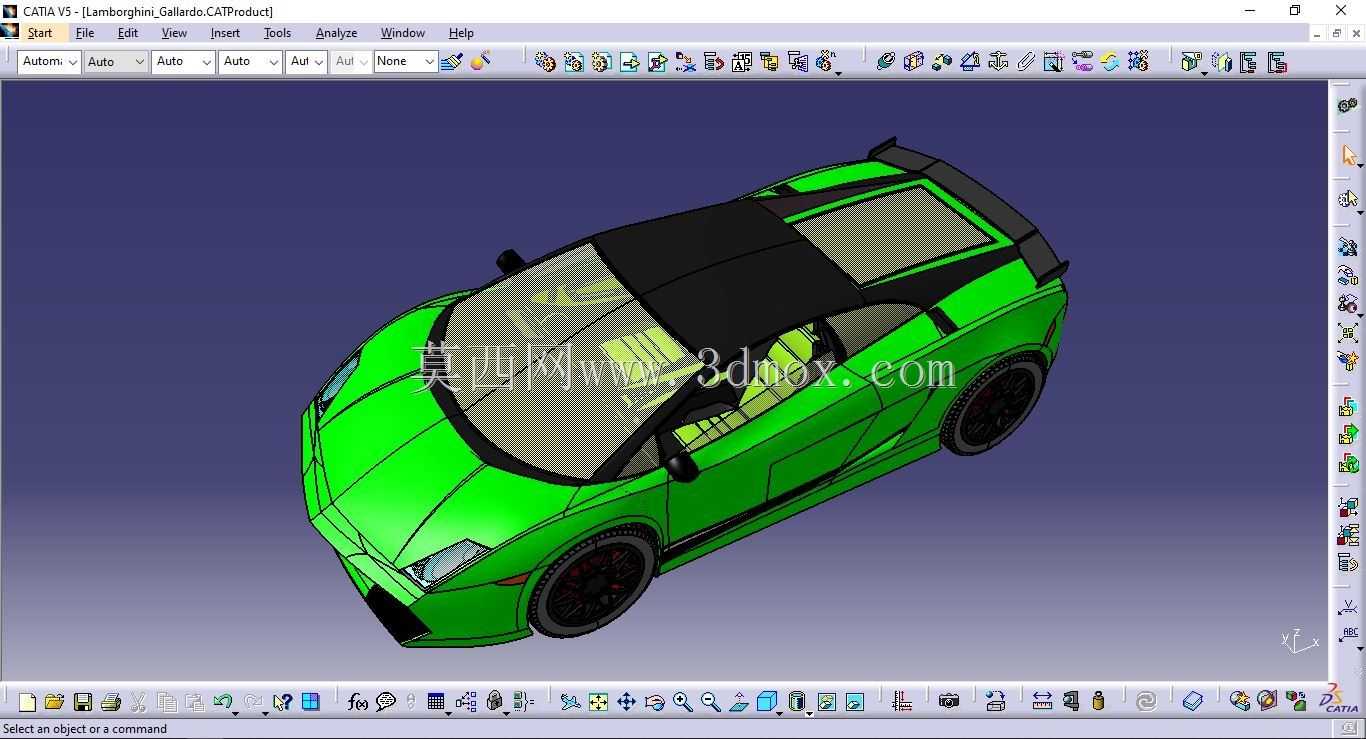Screen dimensions: 1366x739
Task: Click the status text "Select an object or a command"
Action: coord(86,729)
